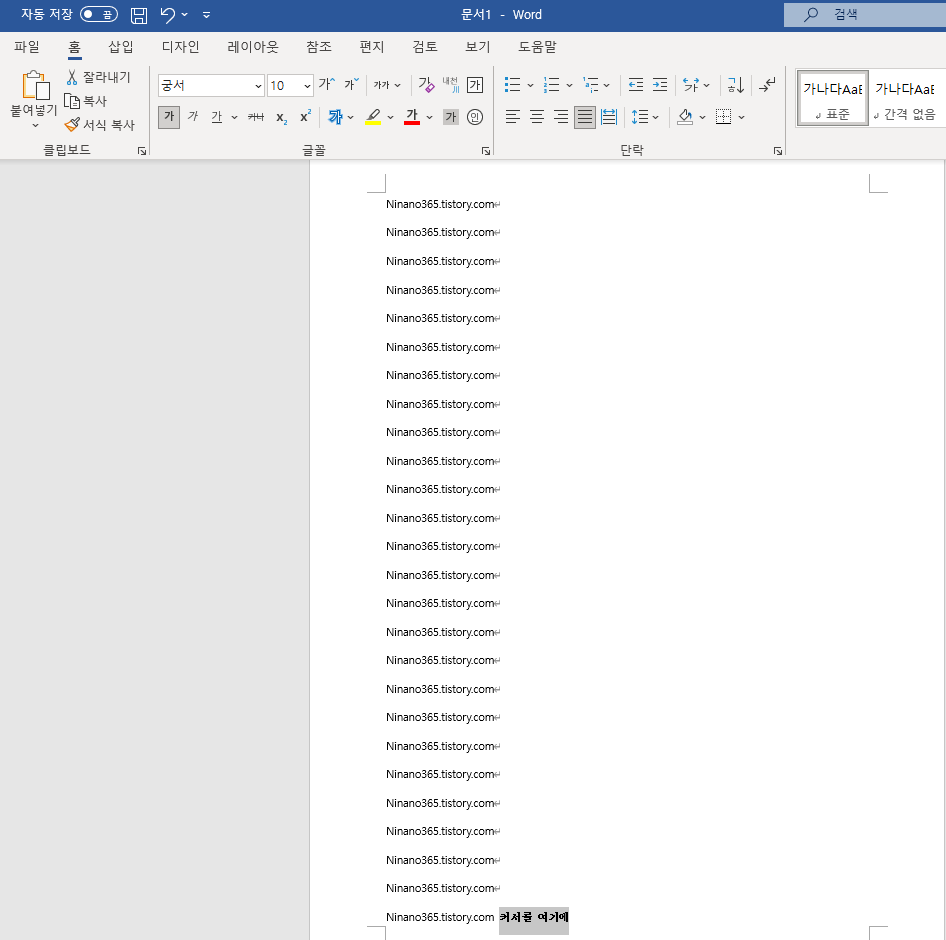Switch to the 디자인 (Design) tab
The height and width of the screenshot is (940, 946).
tap(180, 46)
